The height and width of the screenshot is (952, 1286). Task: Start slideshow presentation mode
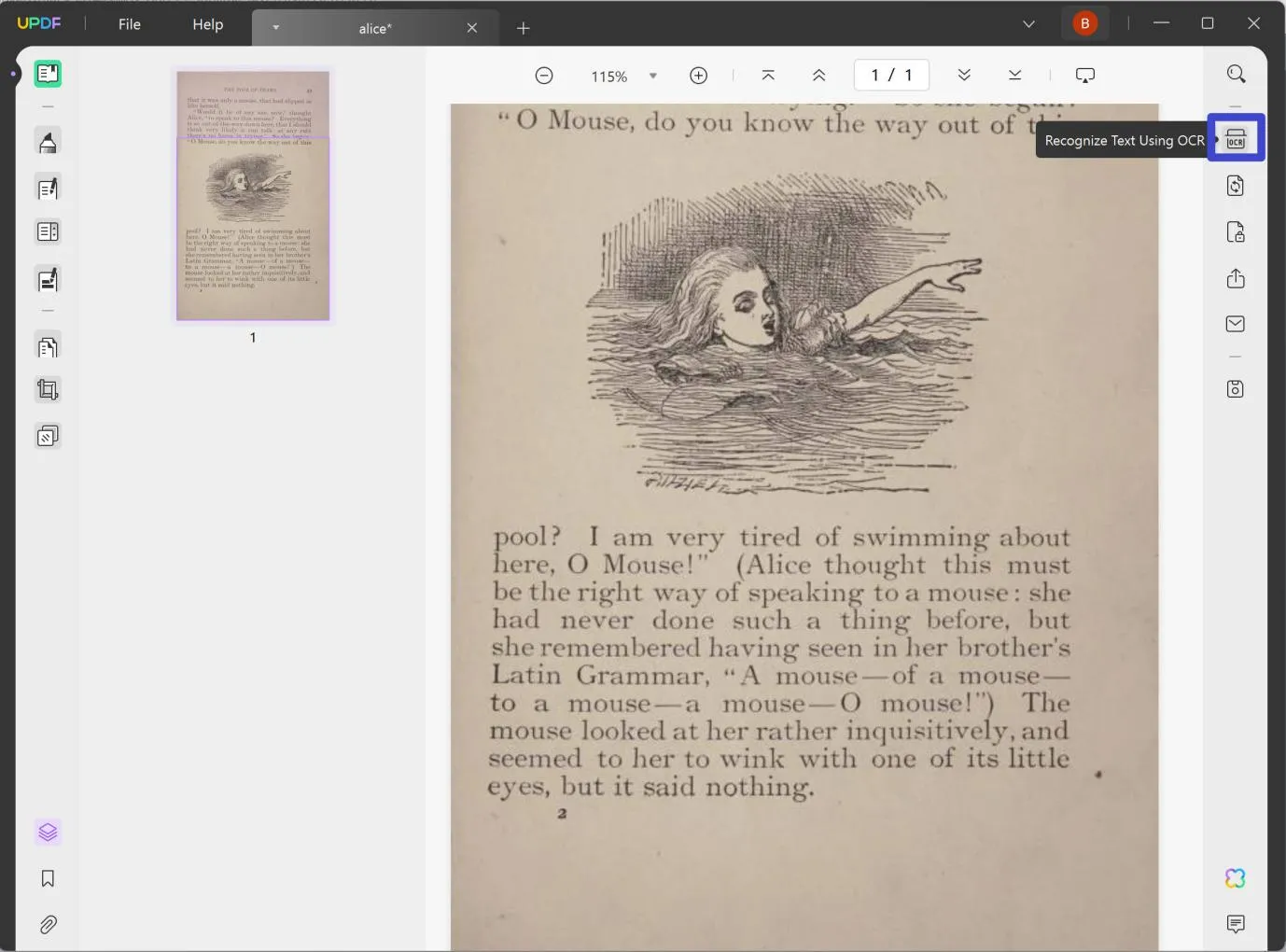coord(1084,76)
